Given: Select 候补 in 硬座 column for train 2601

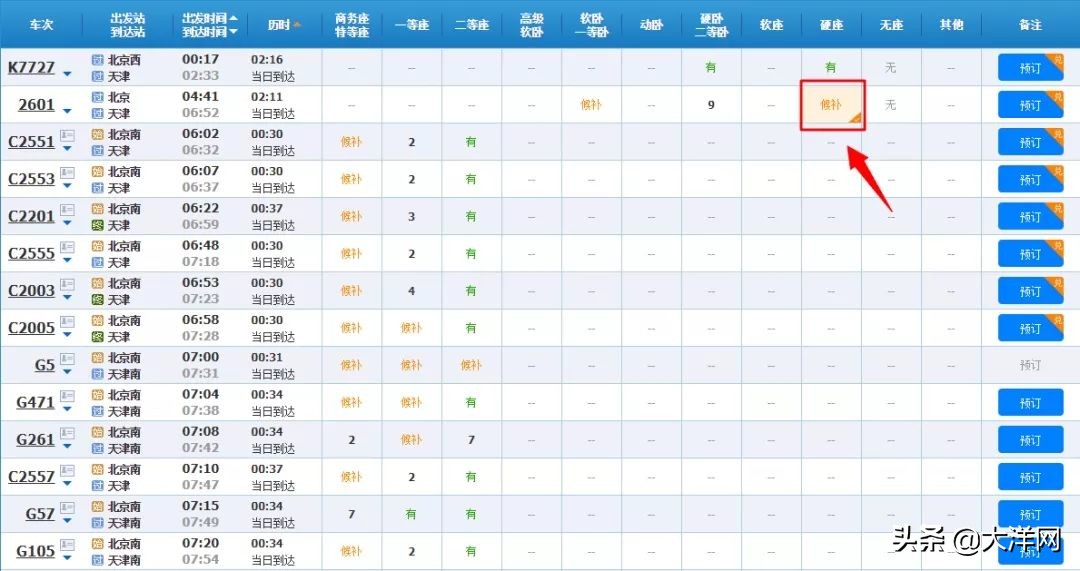Looking at the screenshot, I should click(832, 105).
